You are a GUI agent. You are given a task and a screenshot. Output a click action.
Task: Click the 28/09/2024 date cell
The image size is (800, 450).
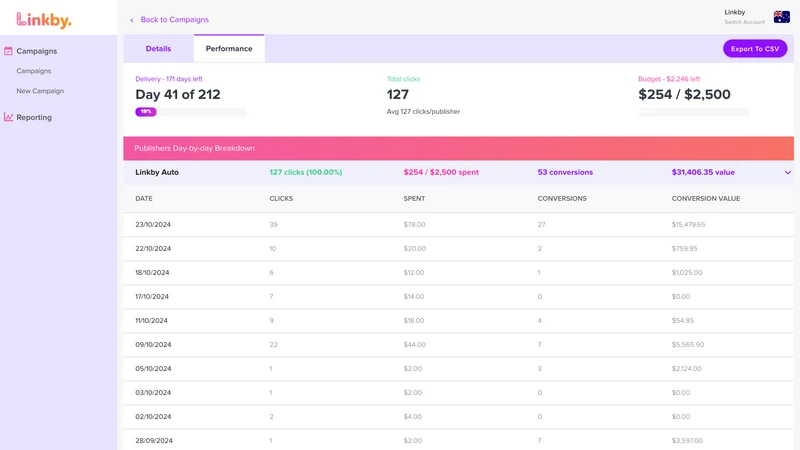coord(154,440)
